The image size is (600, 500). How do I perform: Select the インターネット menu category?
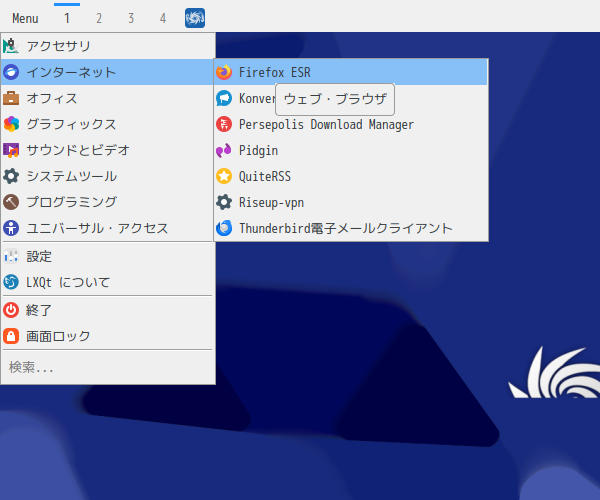(107, 72)
